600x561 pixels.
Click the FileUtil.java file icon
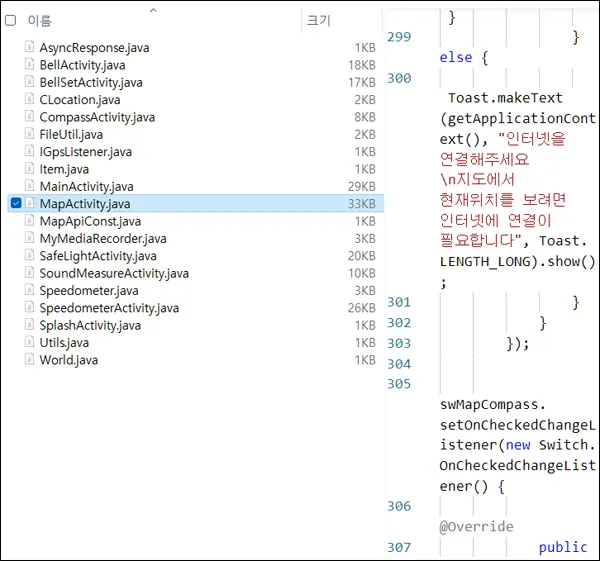click(29, 133)
